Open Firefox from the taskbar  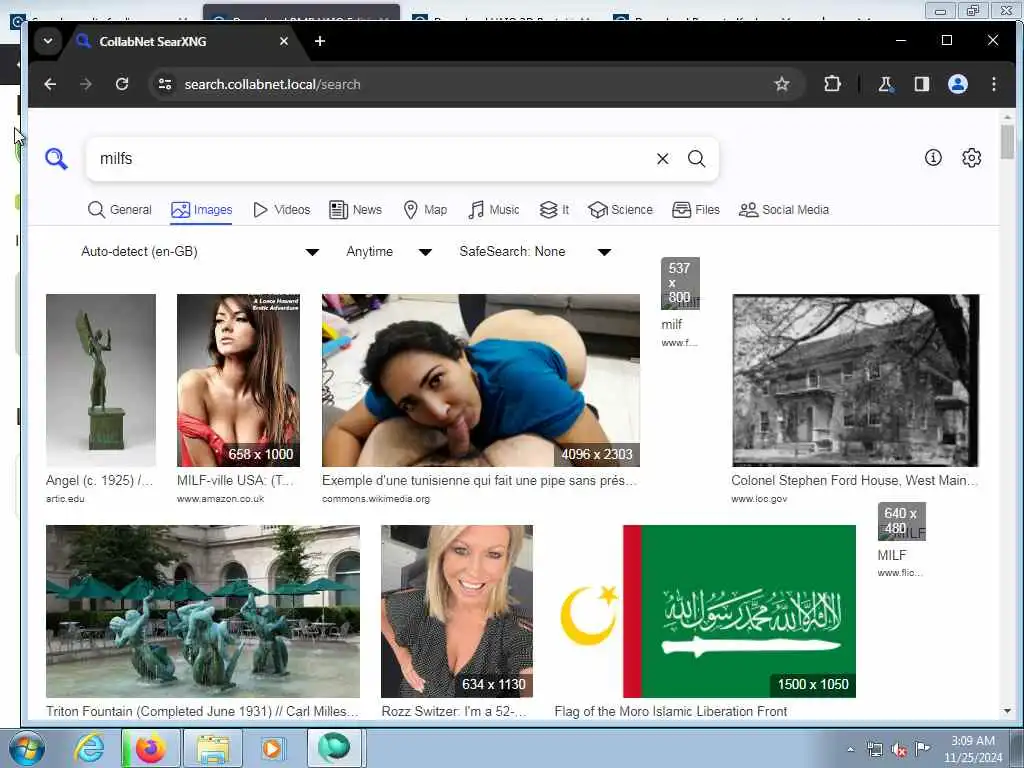click(150, 748)
